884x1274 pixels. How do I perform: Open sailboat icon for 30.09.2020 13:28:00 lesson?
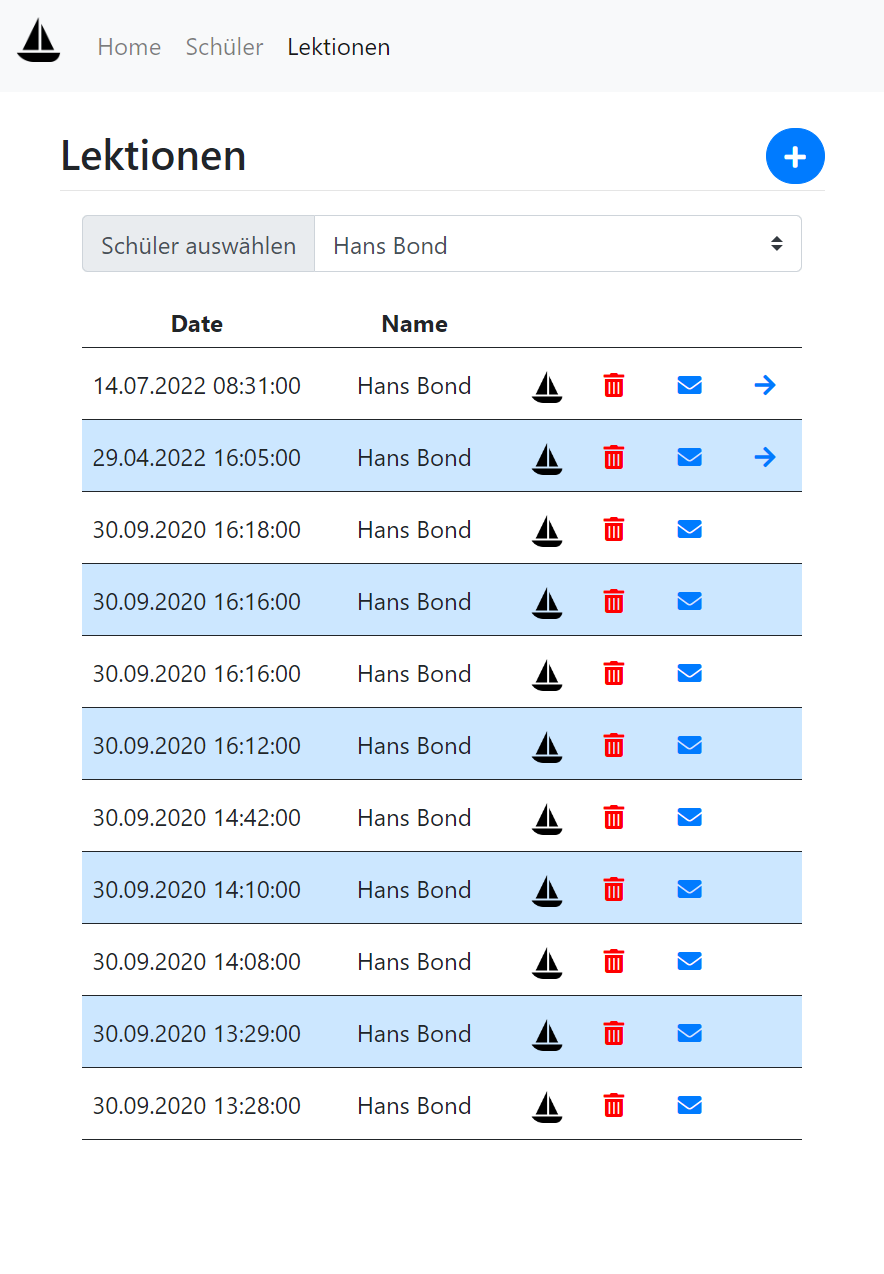pos(547,1106)
